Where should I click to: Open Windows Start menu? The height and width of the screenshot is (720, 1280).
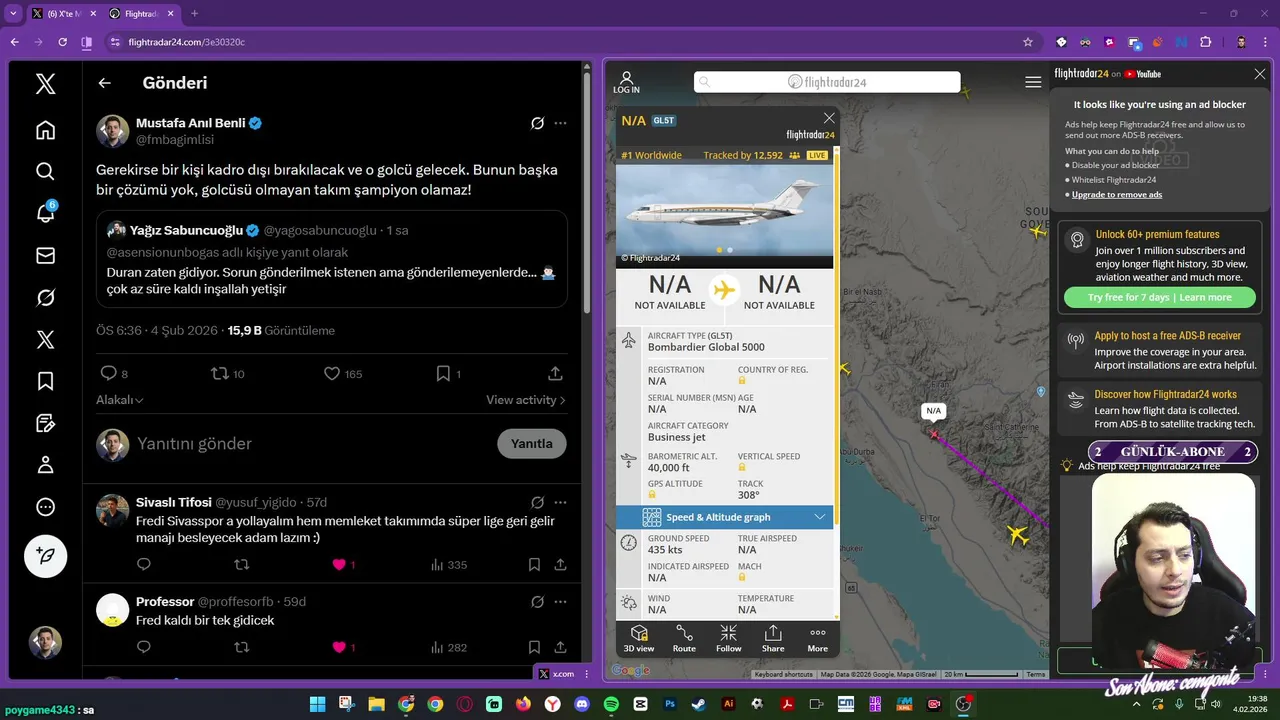coord(317,704)
